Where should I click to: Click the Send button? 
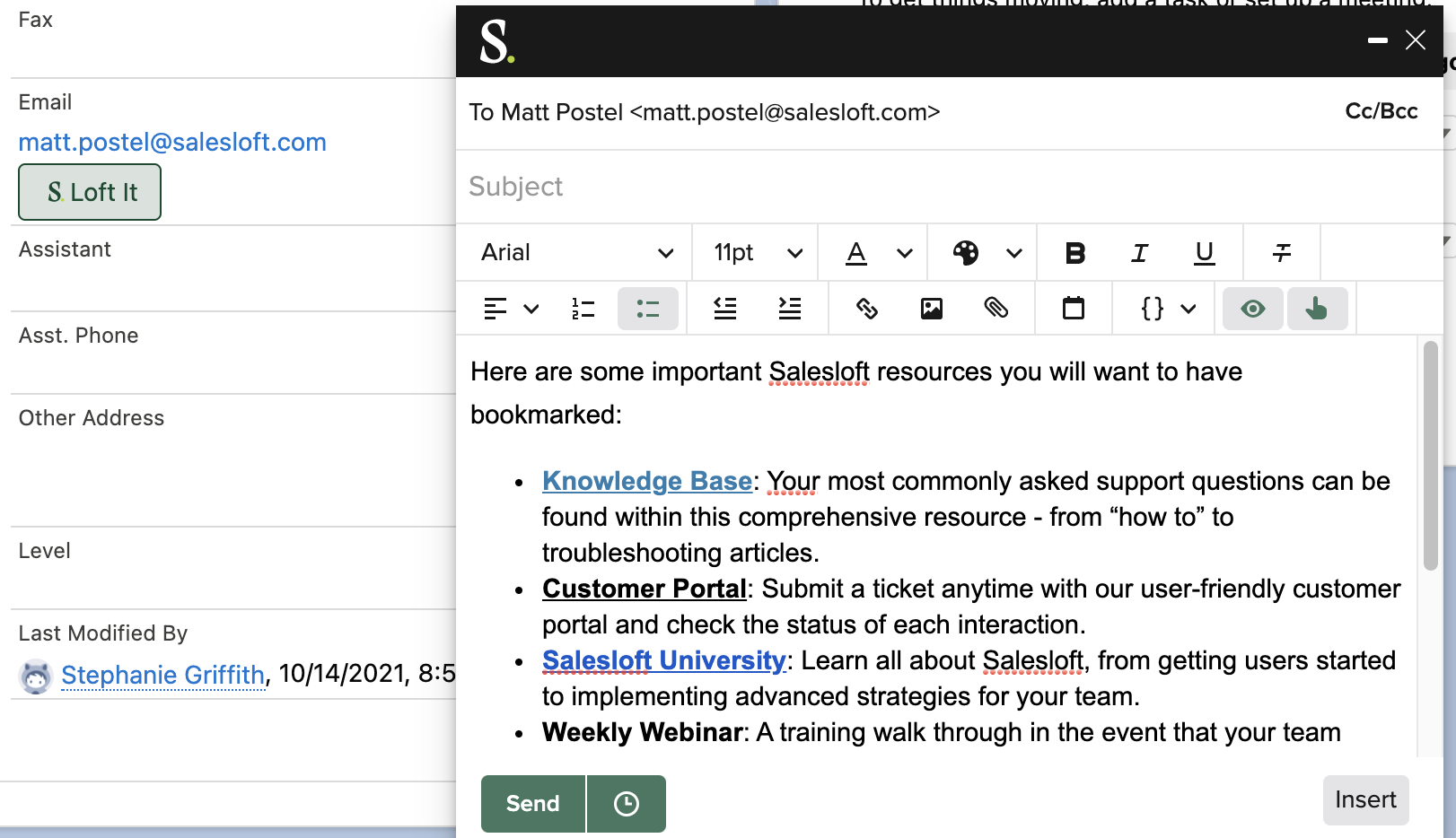click(533, 804)
